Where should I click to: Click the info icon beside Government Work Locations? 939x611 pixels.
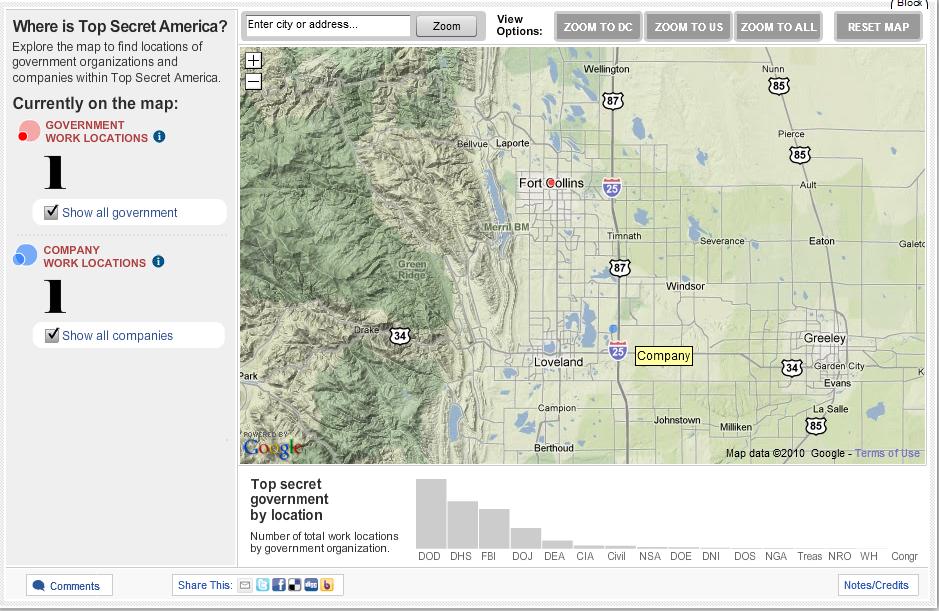point(159,137)
